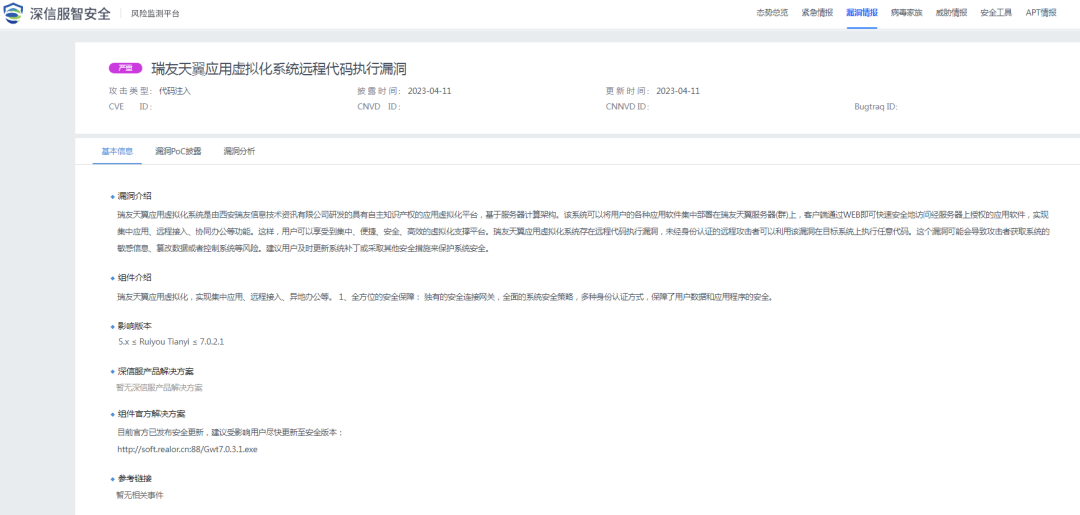
Task: Click the Bugtraq ID field label
Action: (x=876, y=107)
